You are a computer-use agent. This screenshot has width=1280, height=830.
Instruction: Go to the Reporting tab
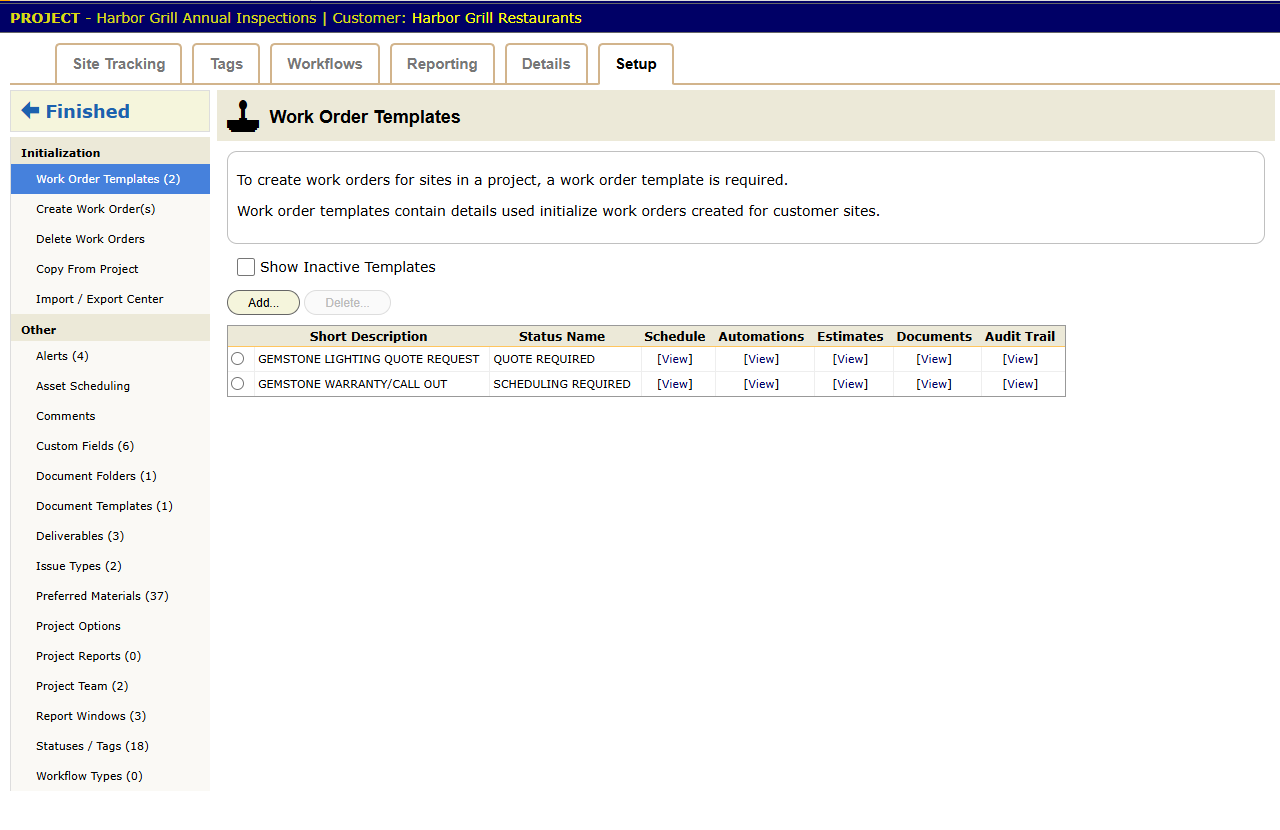[442, 64]
